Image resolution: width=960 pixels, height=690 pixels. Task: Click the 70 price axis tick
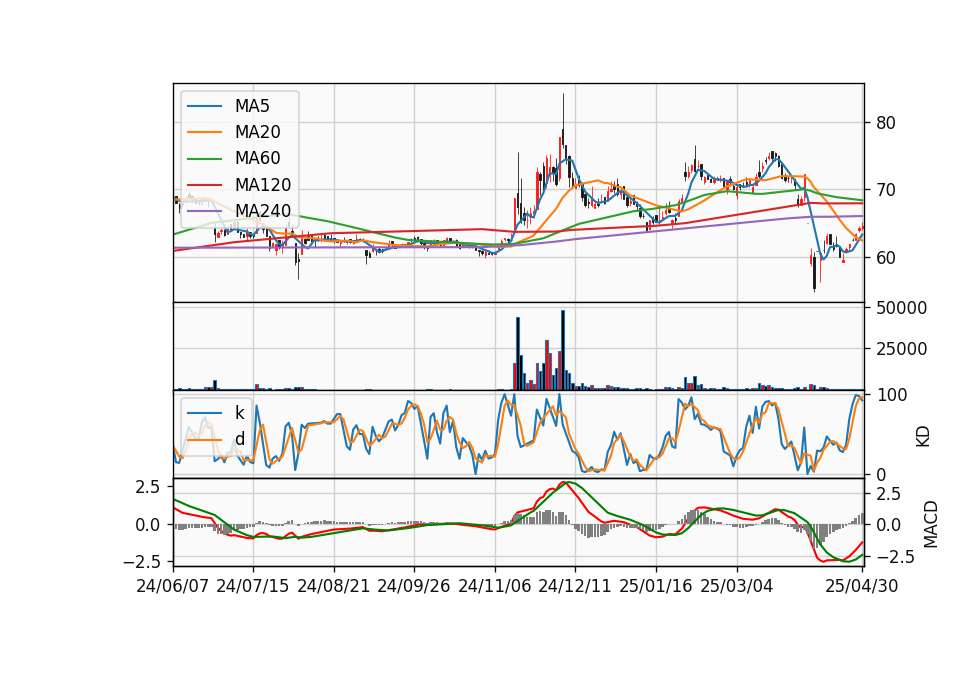tap(886, 190)
